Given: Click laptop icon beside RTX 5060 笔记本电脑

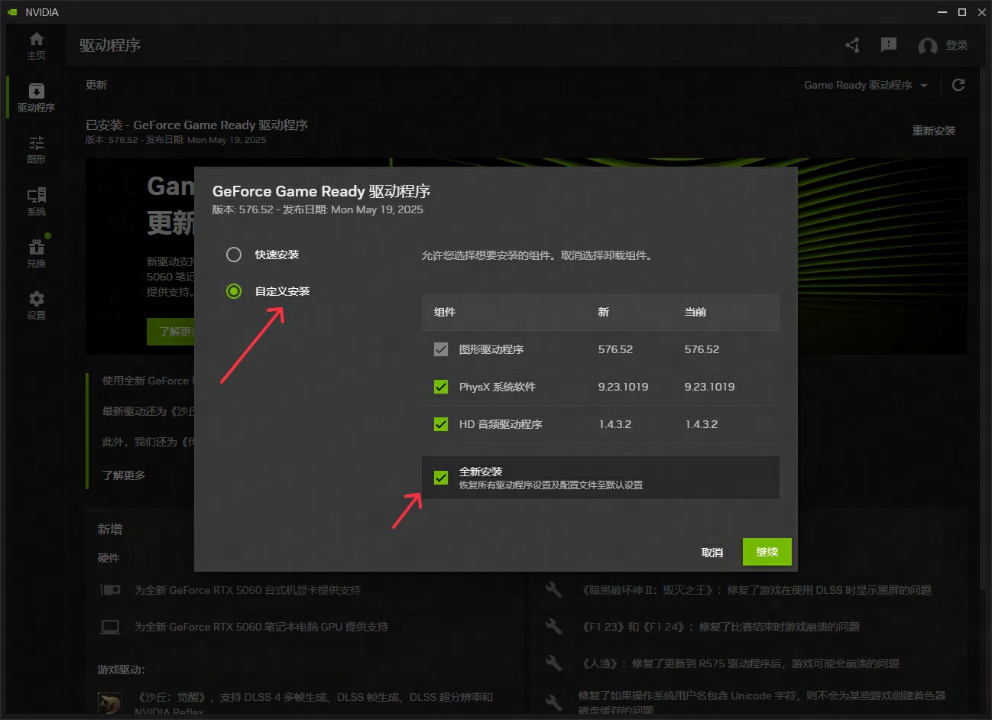Looking at the screenshot, I should pyautogui.click(x=110, y=626).
